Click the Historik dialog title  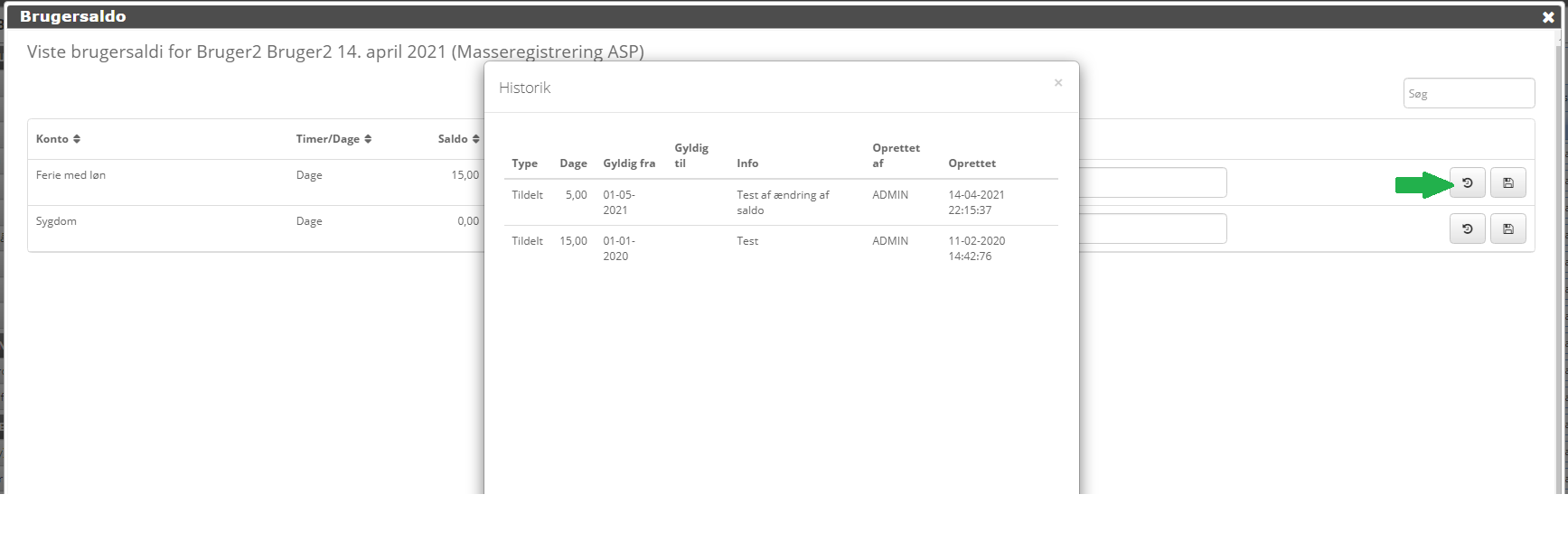[524, 88]
